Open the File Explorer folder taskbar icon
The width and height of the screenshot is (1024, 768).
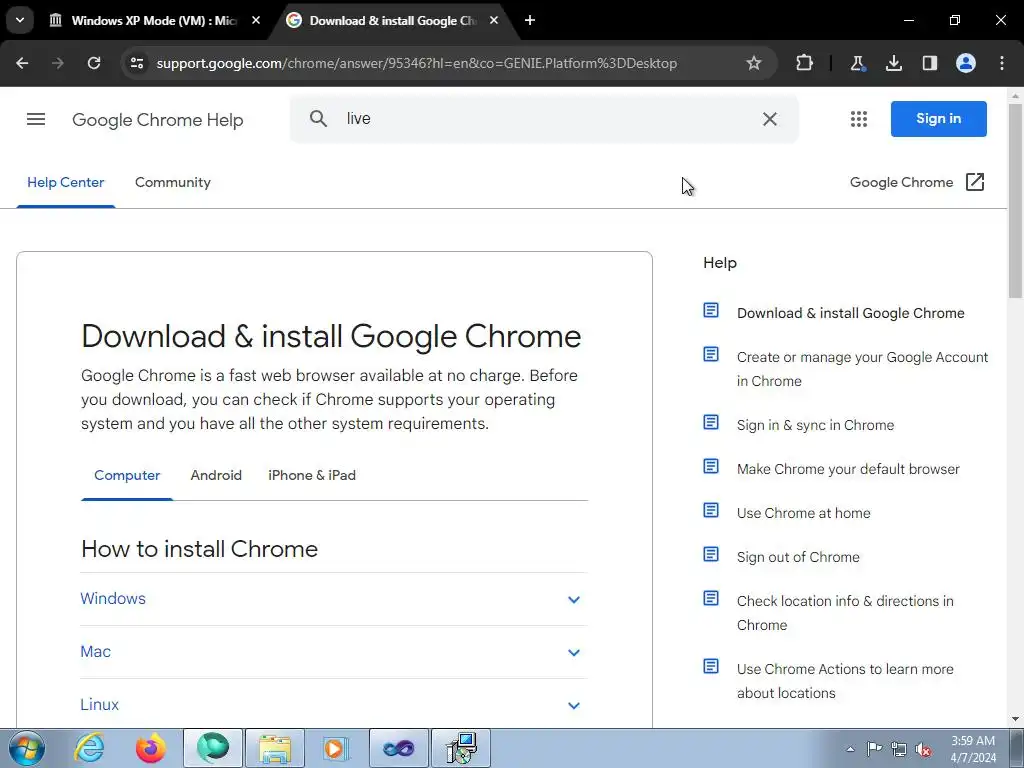click(x=274, y=748)
